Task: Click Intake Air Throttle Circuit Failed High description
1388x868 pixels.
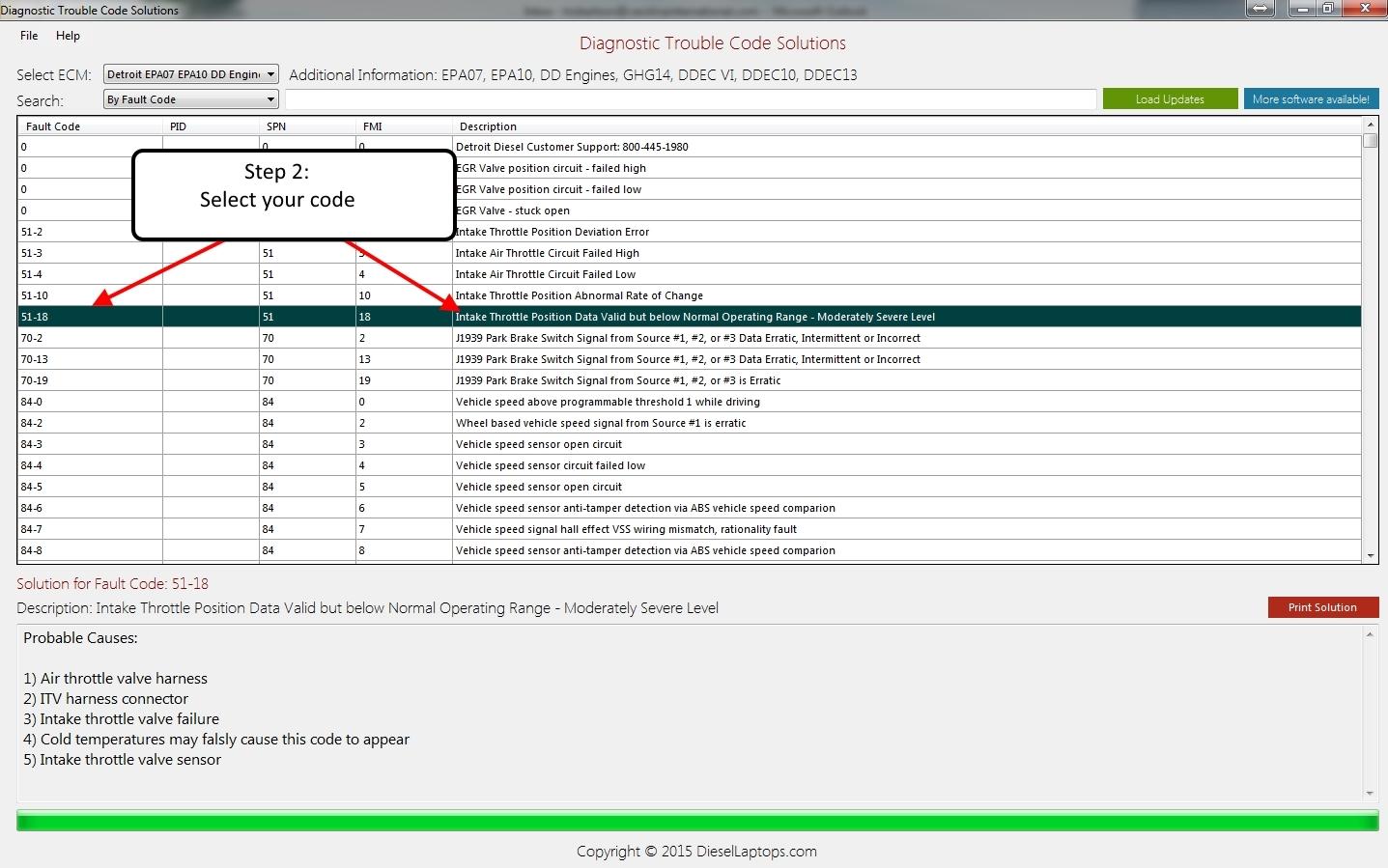Action: [548, 253]
